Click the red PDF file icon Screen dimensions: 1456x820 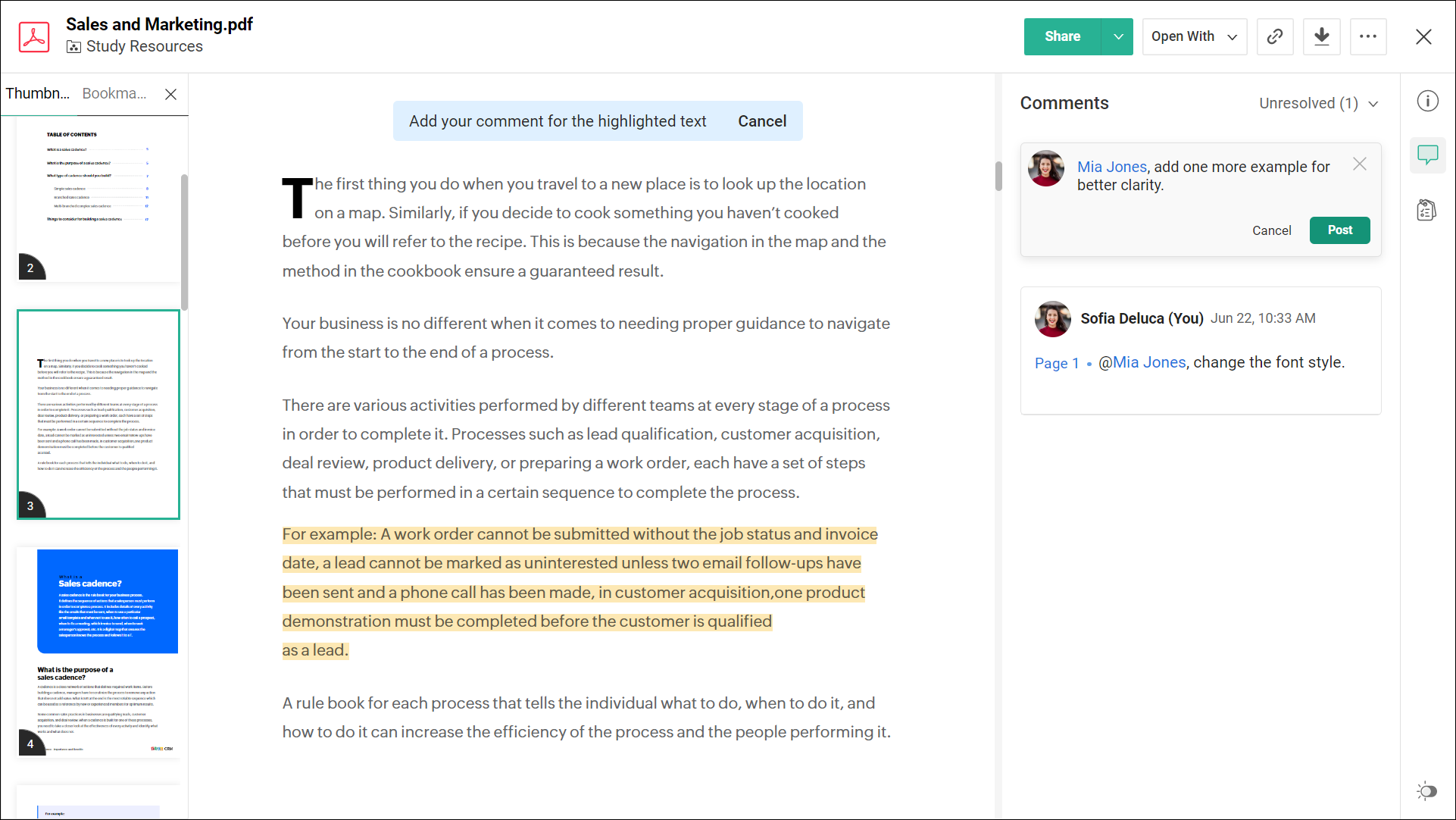click(x=34, y=36)
